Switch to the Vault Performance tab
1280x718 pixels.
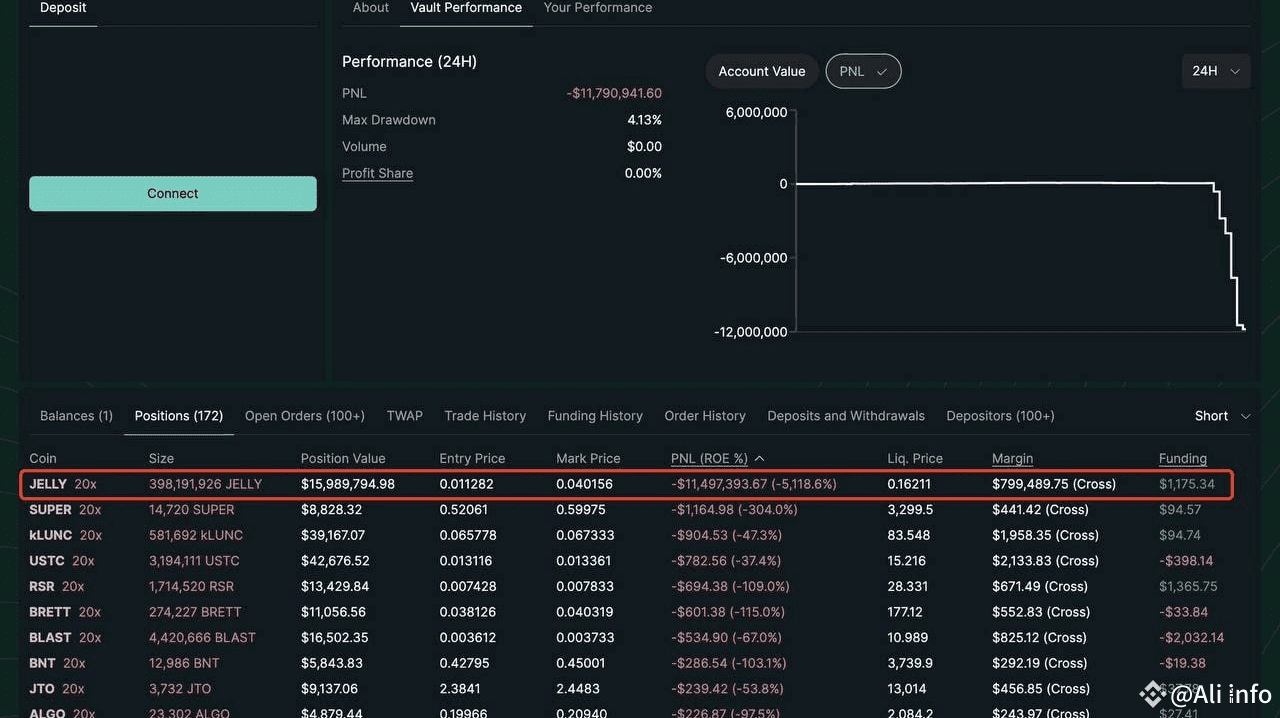[466, 8]
